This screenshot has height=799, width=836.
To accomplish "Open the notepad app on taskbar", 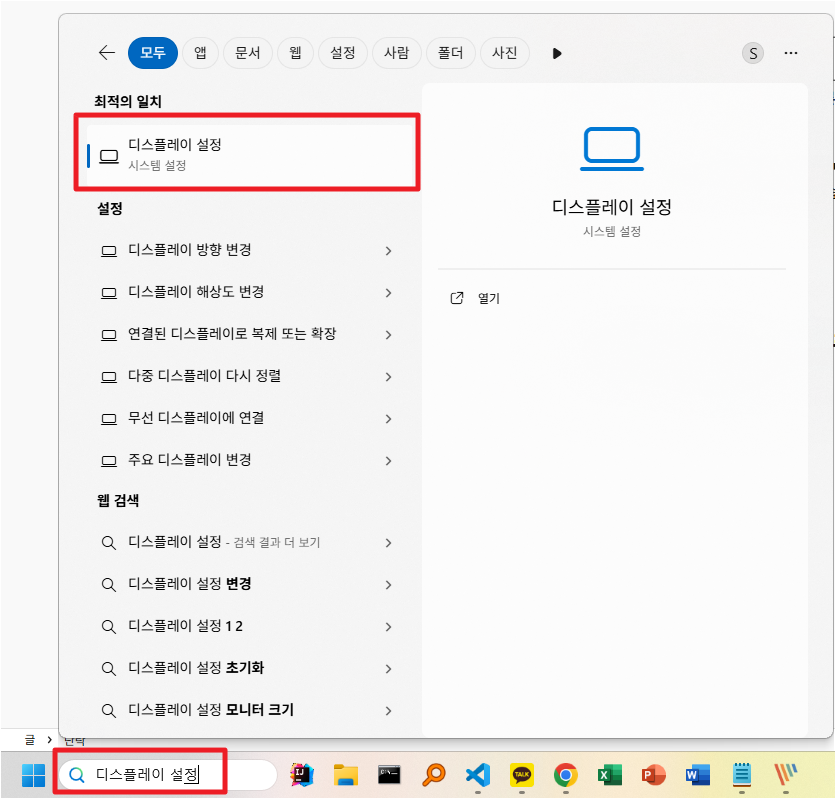I will pyautogui.click(x=742, y=775).
